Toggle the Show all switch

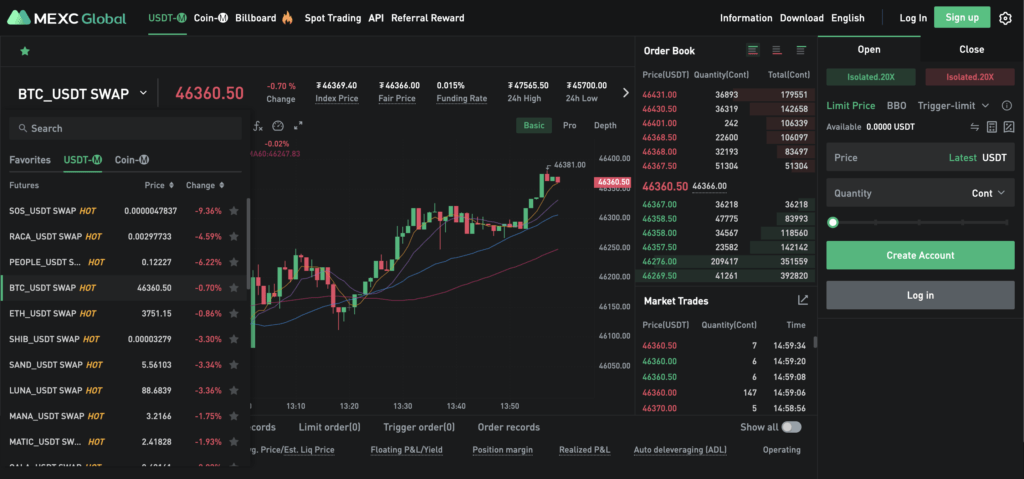(791, 427)
